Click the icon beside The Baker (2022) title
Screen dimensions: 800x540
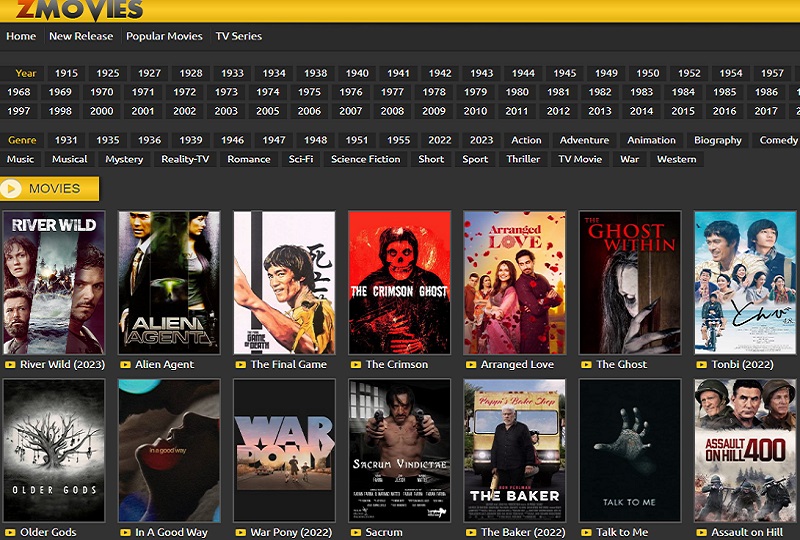coord(471,532)
